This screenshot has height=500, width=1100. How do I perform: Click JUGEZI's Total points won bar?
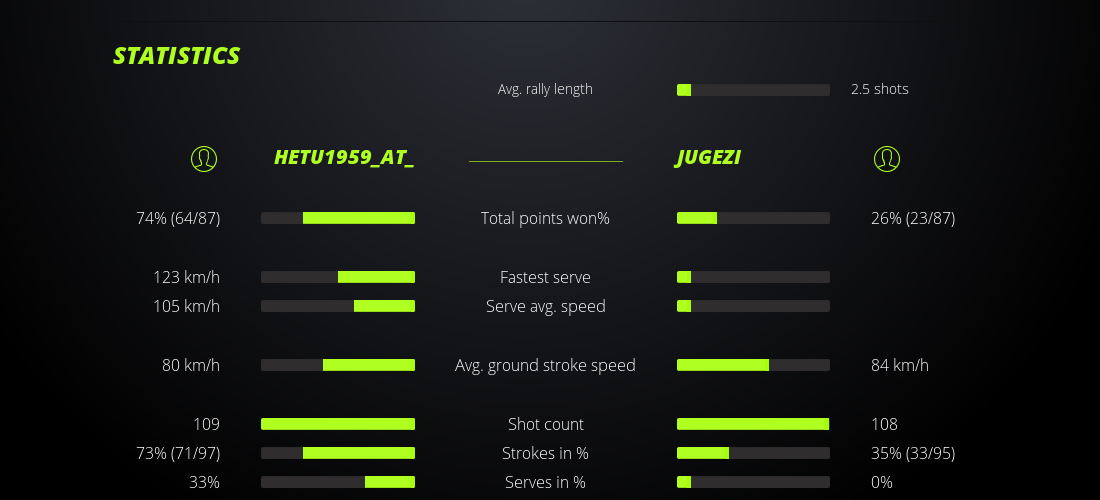[x=753, y=218]
